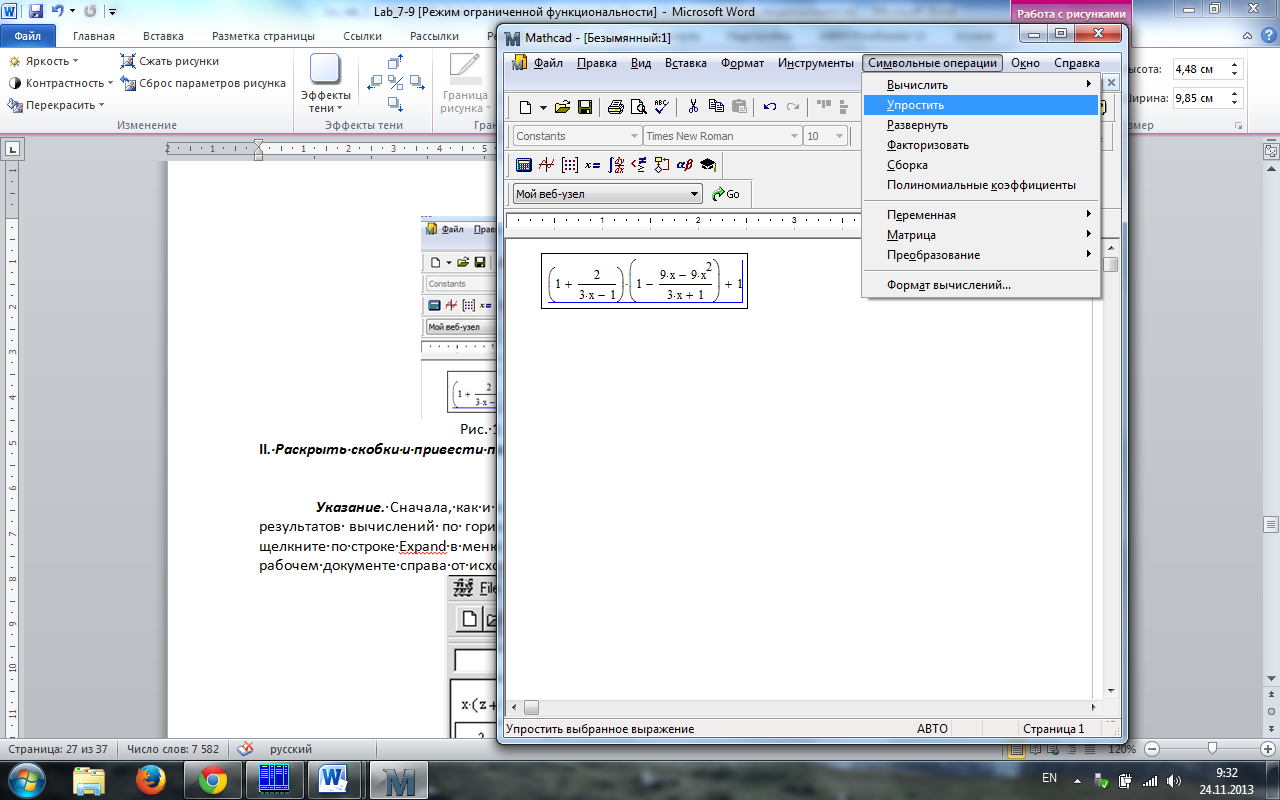Undo the last action in Mathcad
This screenshot has height=800, width=1280.
770,107
